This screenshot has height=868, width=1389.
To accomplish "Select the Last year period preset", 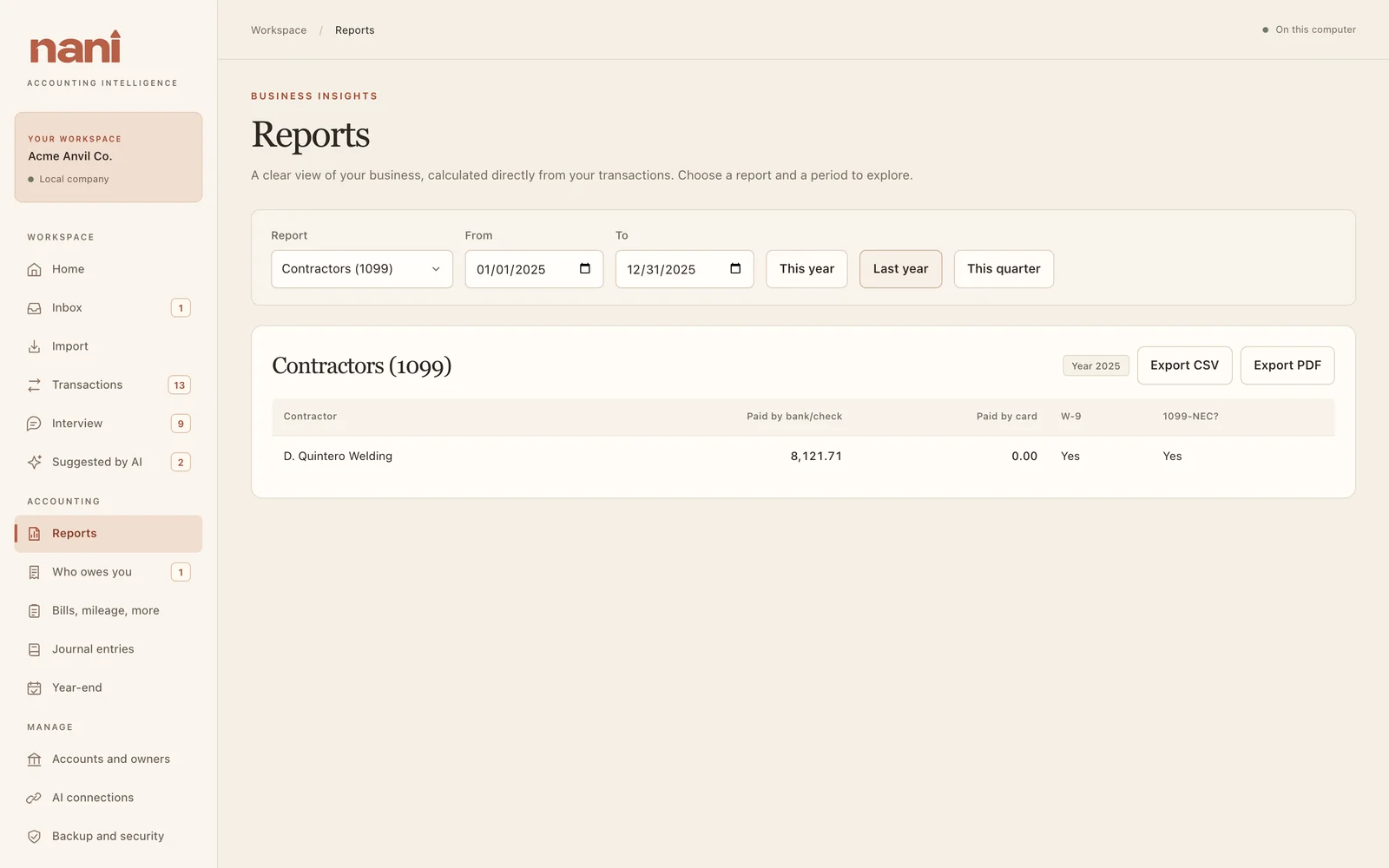I will (900, 269).
